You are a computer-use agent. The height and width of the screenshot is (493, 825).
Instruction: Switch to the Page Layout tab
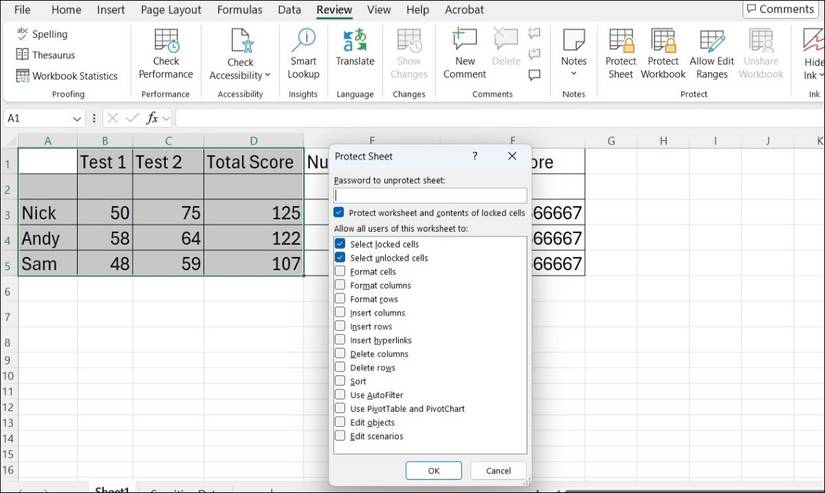170,9
